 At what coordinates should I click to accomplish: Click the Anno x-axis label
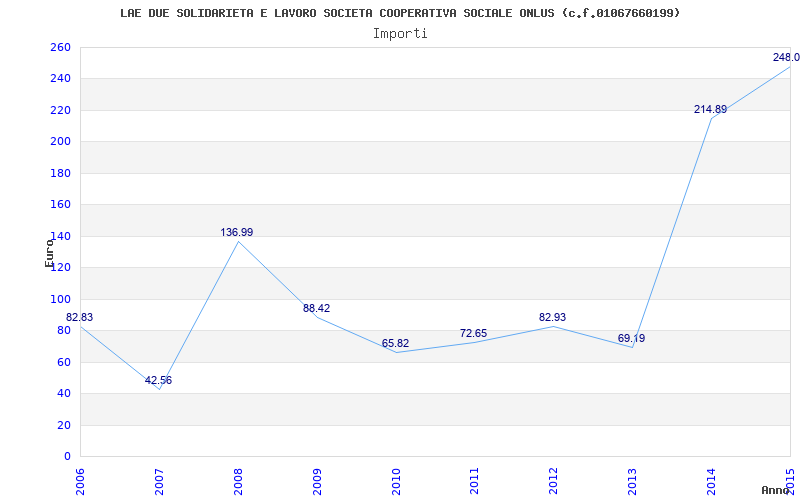pos(777,490)
